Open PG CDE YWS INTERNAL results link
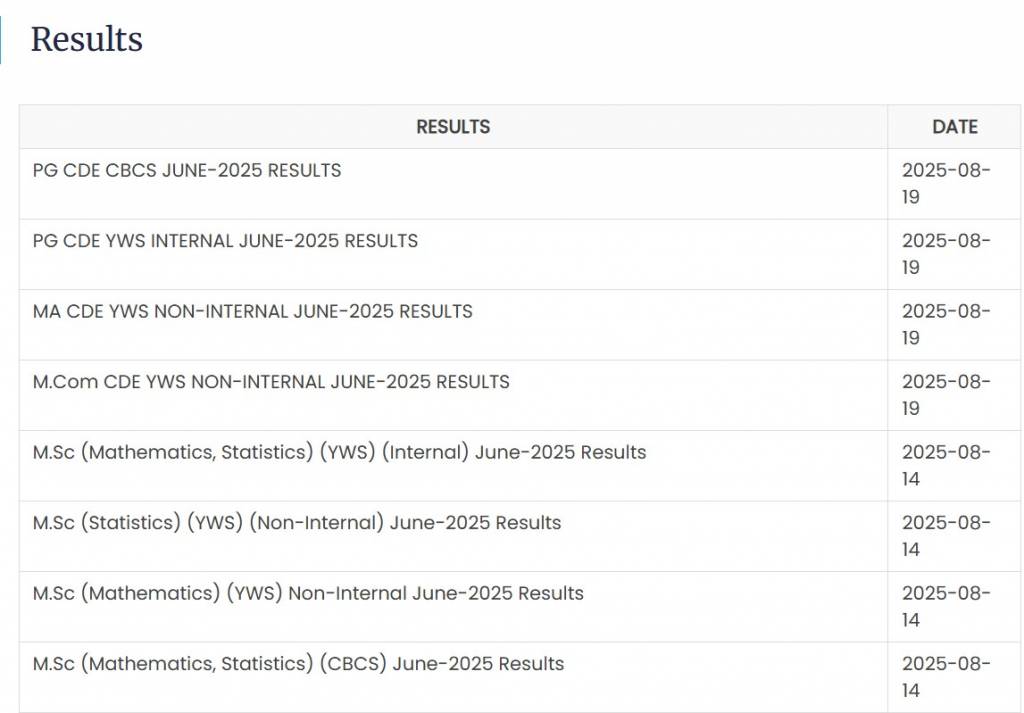This screenshot has height=713, width=1024. (225, 241)
